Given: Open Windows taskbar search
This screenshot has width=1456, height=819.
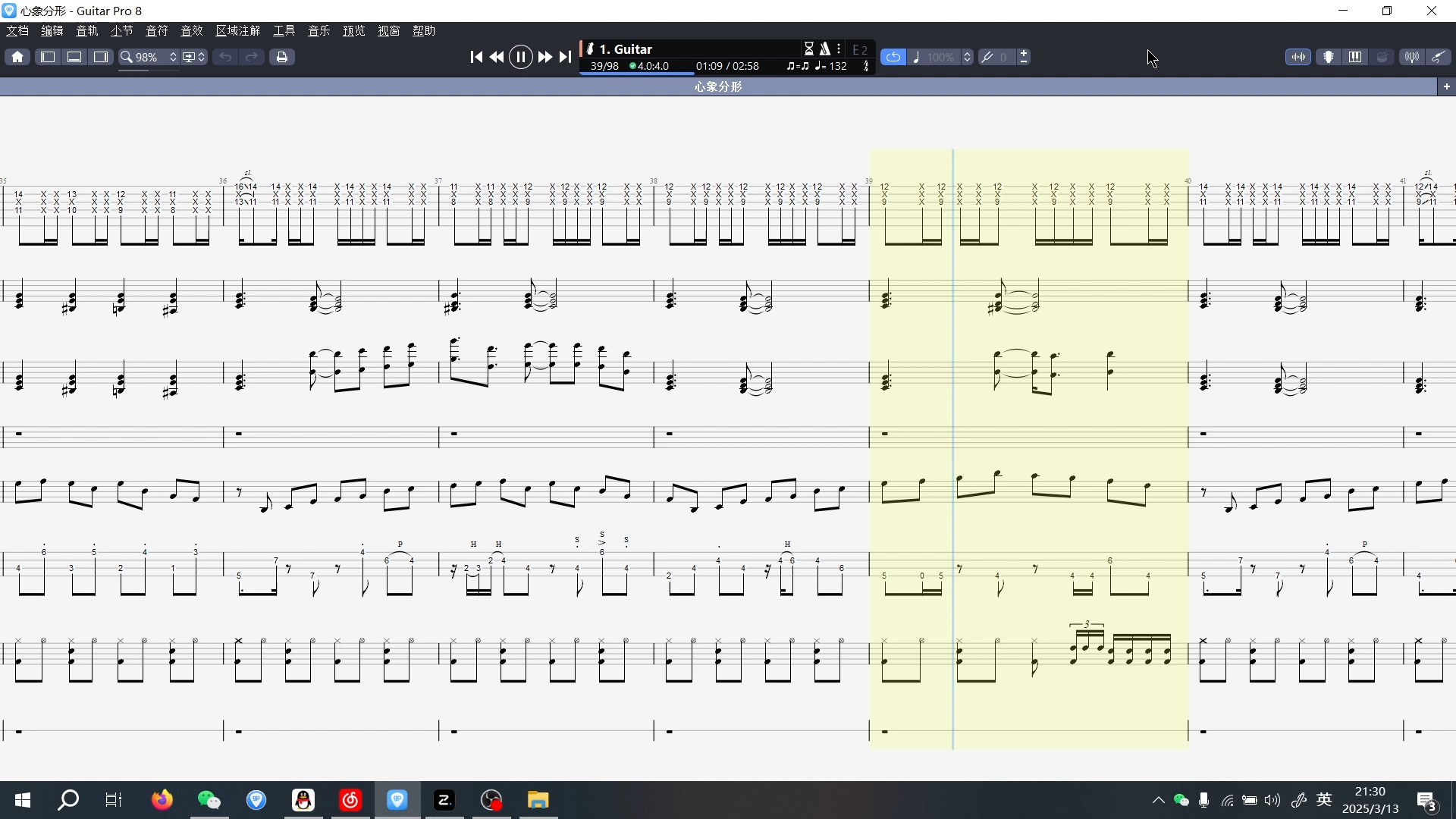Looking at the screenshot, I should pos(68,800).
